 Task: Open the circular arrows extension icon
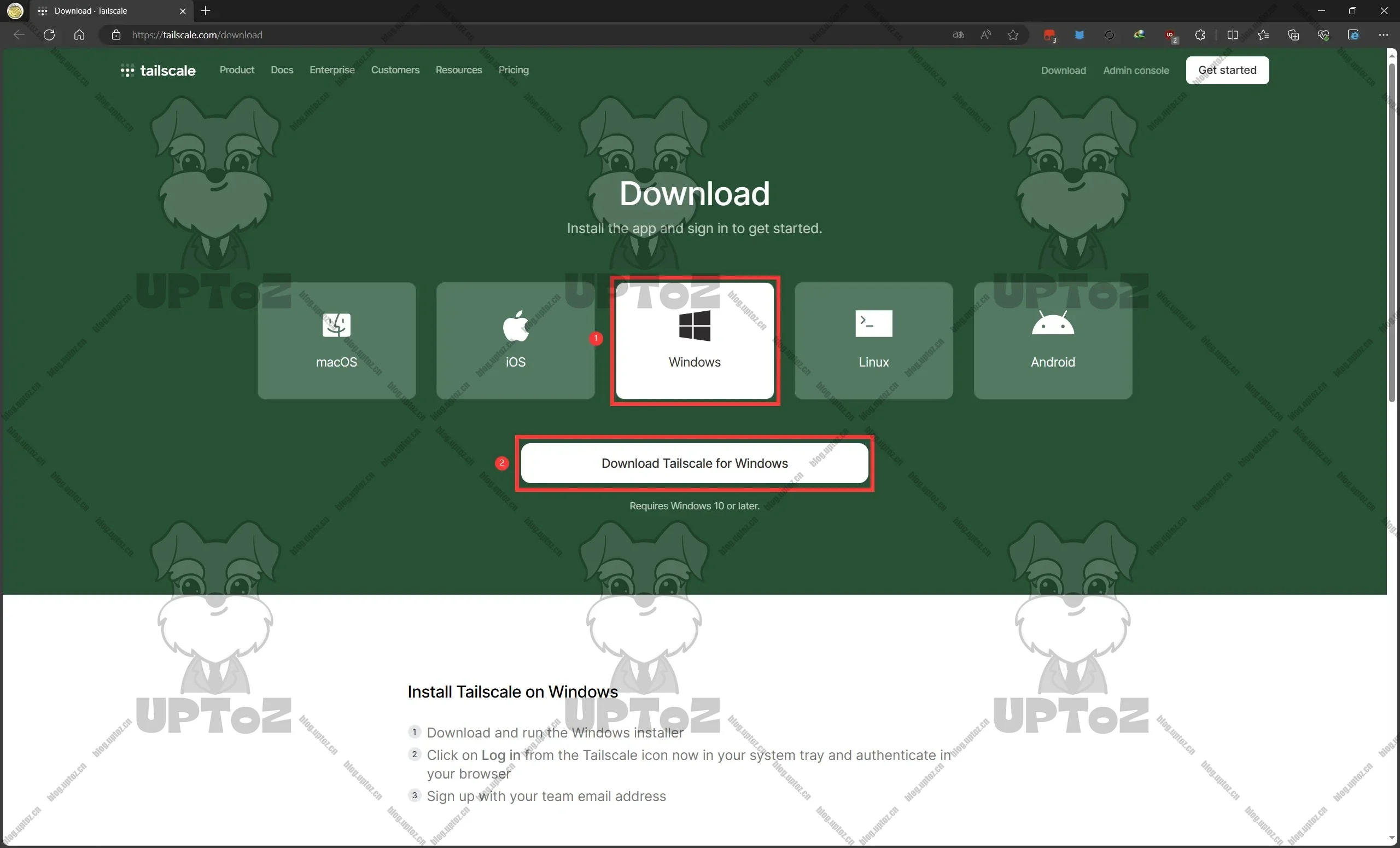1109,34
